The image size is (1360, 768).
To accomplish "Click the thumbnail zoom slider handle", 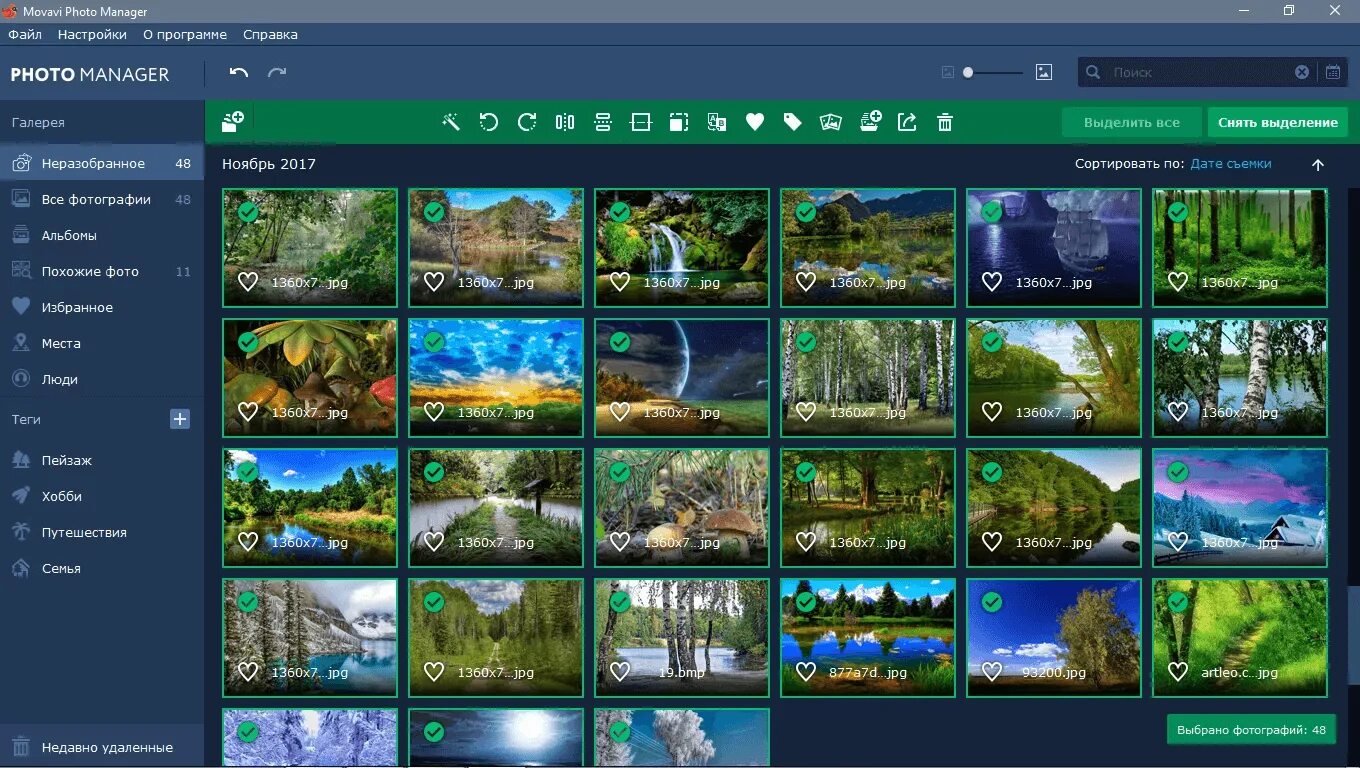I will [968, 72].
